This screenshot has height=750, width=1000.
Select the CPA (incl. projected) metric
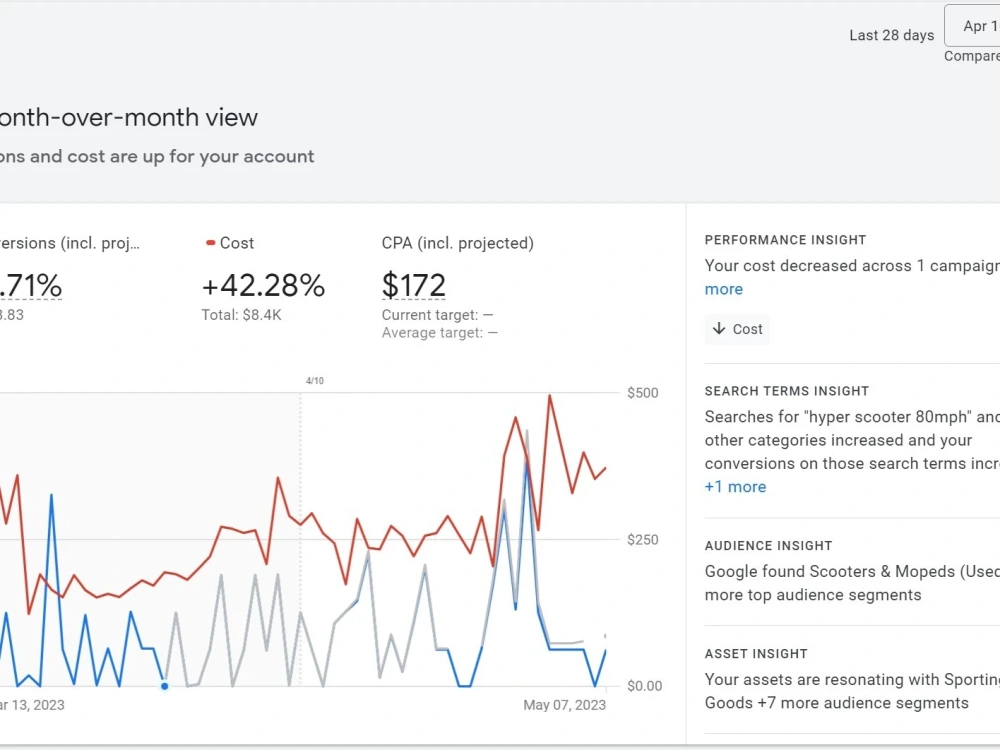pos(457,243)
